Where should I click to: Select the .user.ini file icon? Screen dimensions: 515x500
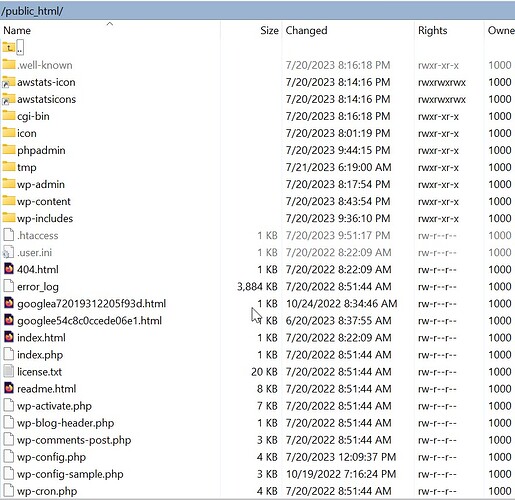(9, 252)
